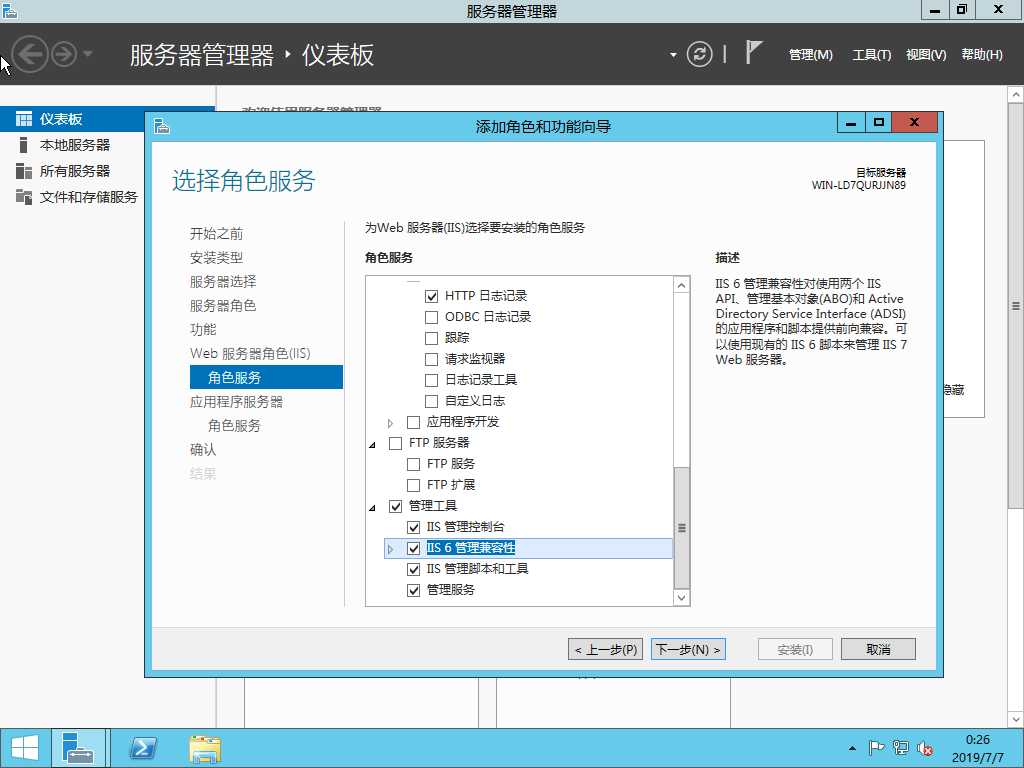
Task: Select the IIS 管理脚本和工具 tree row label
Action: pos(477,569)
